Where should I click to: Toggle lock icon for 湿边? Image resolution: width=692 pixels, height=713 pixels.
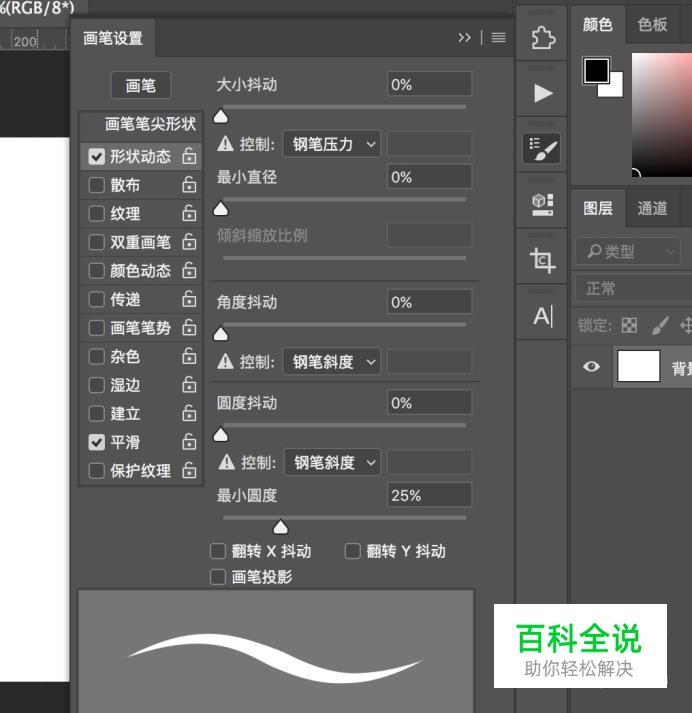pos(189,385)
